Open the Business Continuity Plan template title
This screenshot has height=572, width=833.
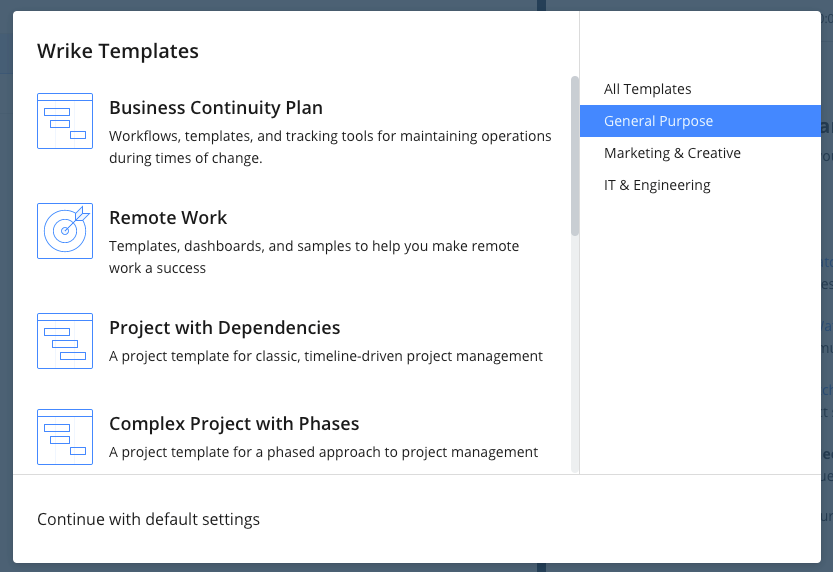click(216, 108)
